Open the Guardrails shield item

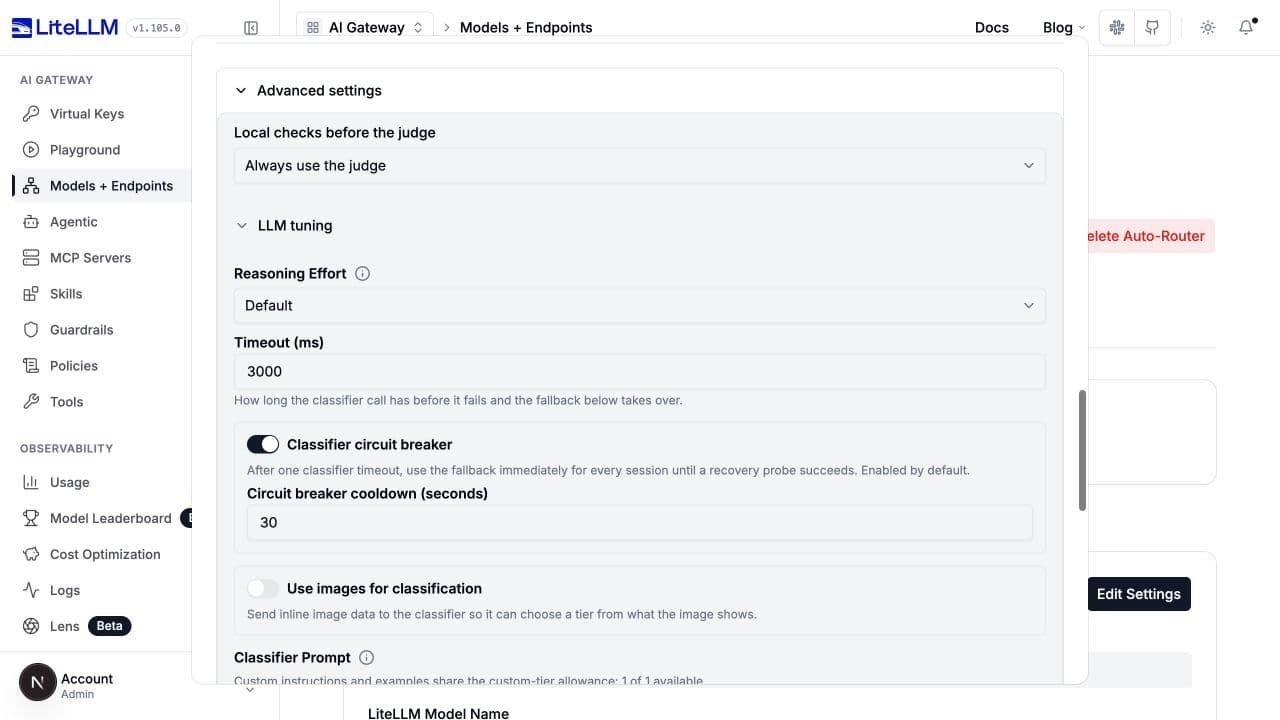(x=81, y=330)
